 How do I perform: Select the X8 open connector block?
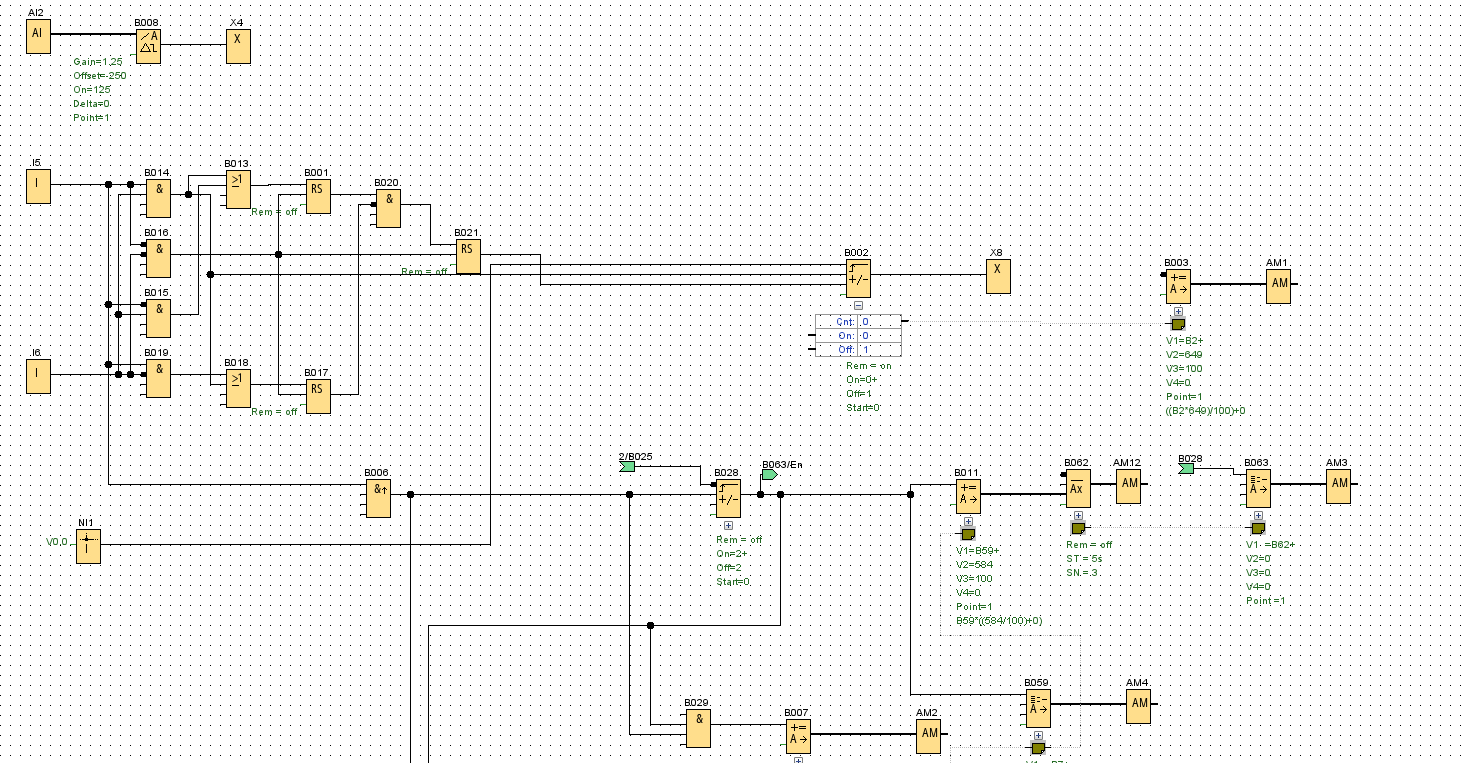pyautogui.click(x=997, y=275)
